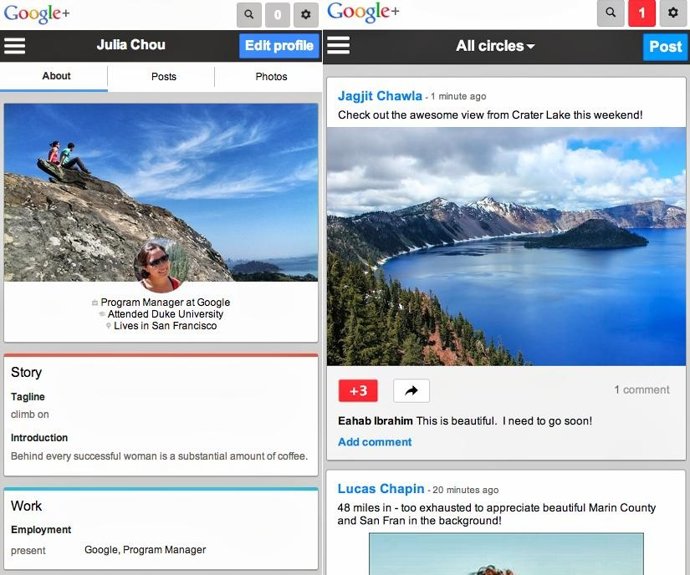Open settings gear on the stream screen
Screen dimensions: 690x575
pos(673,13)
